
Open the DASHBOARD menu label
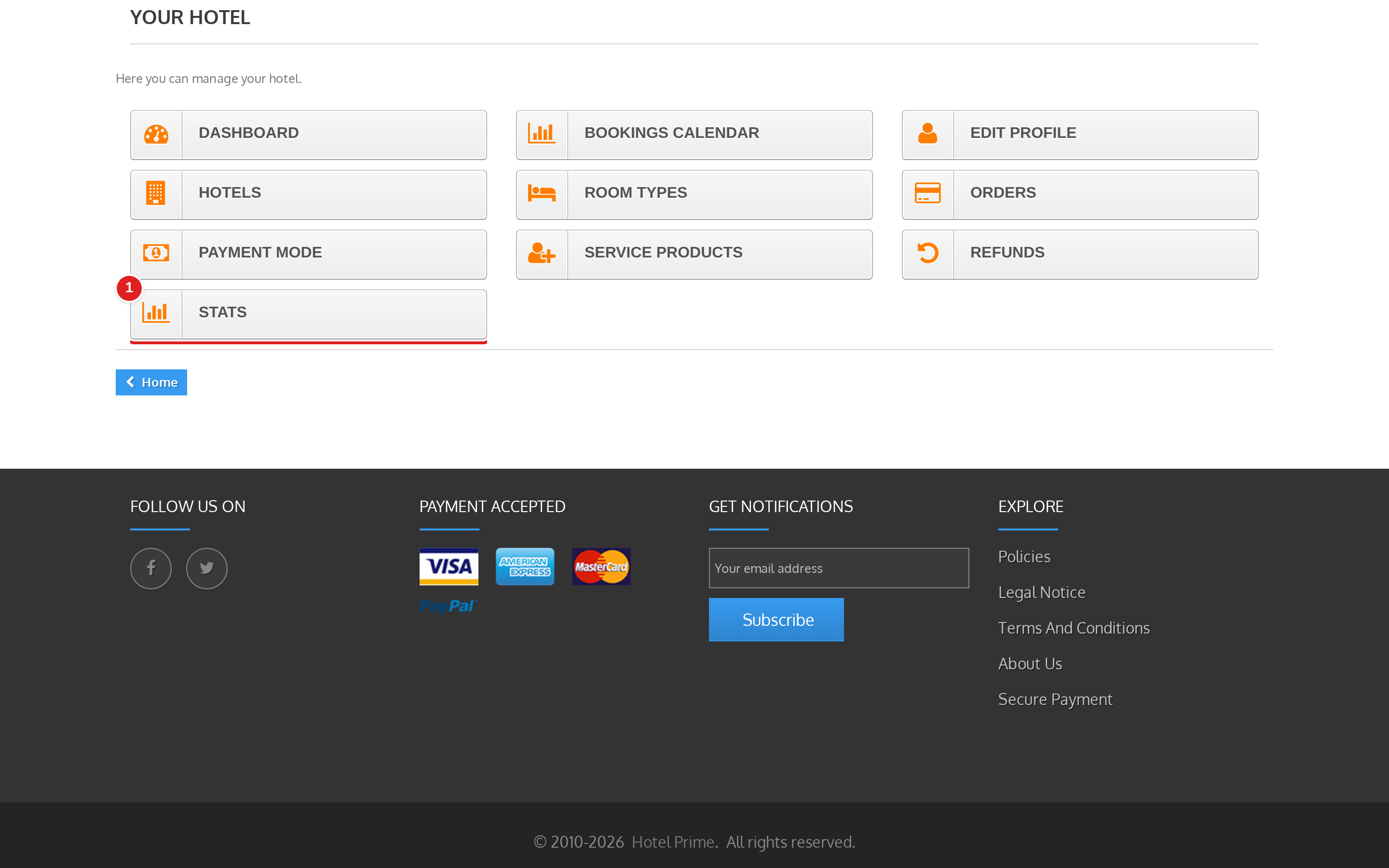tap(248, 133)
